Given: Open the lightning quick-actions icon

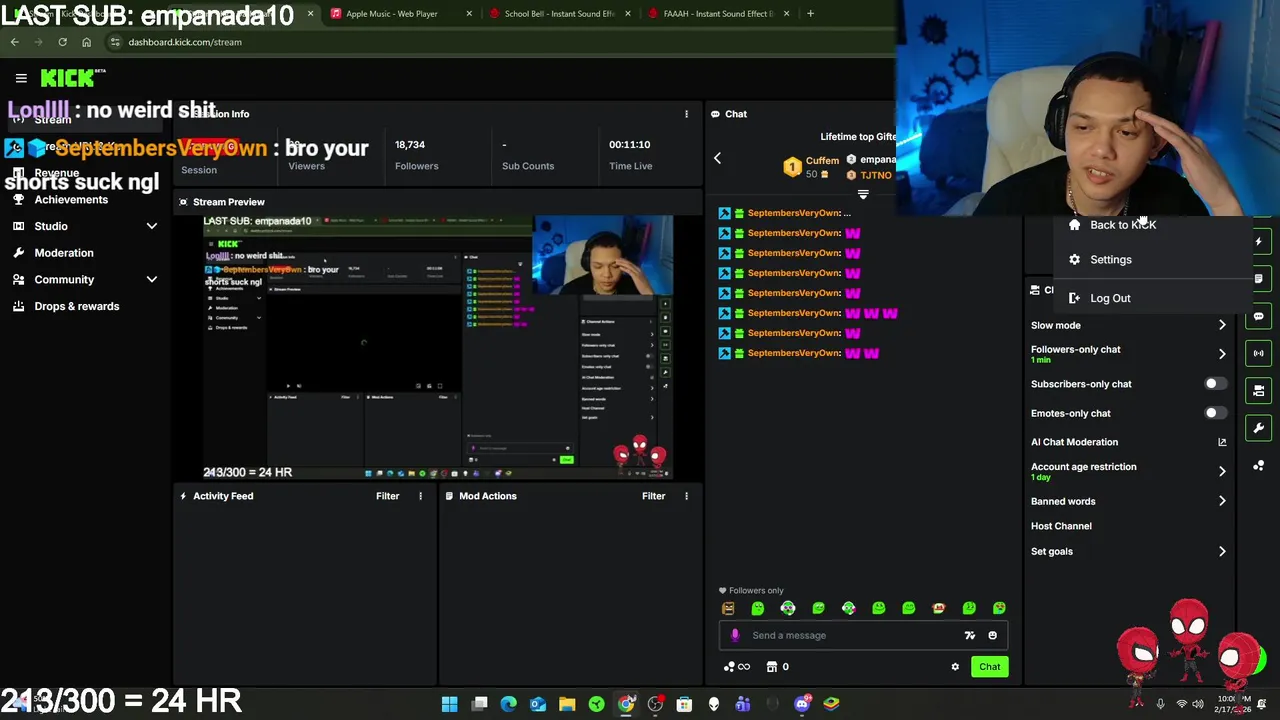Looking at the screenshot, I should tap(1259, 241).
